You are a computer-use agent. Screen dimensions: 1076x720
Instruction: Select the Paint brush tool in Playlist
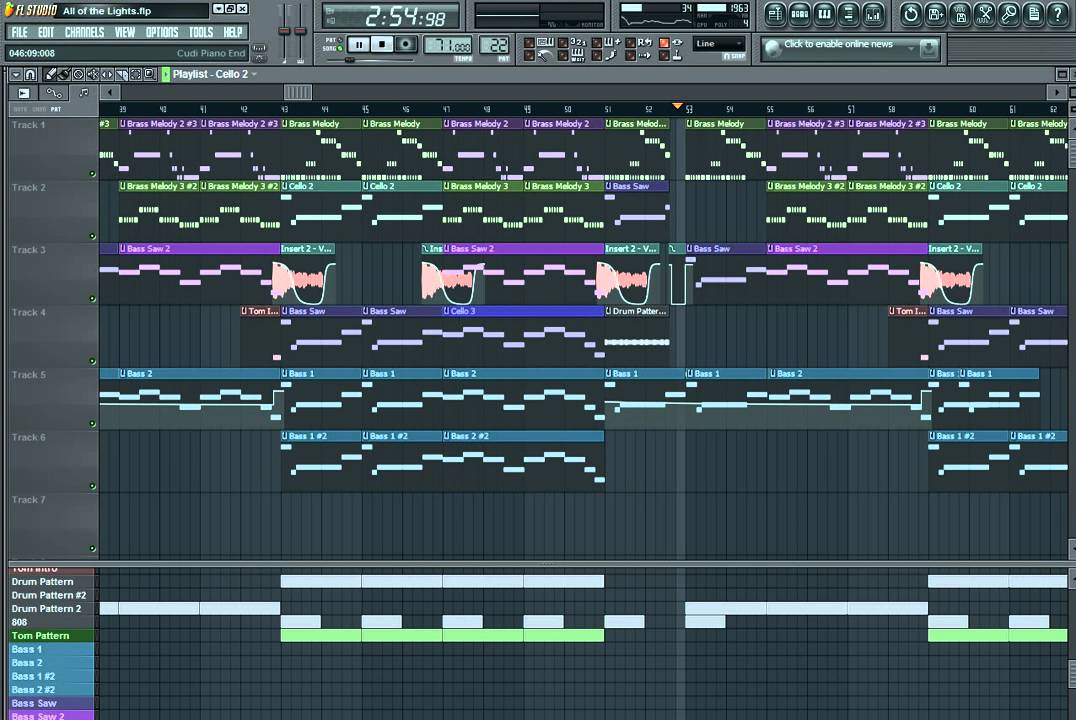coord(64,74)
